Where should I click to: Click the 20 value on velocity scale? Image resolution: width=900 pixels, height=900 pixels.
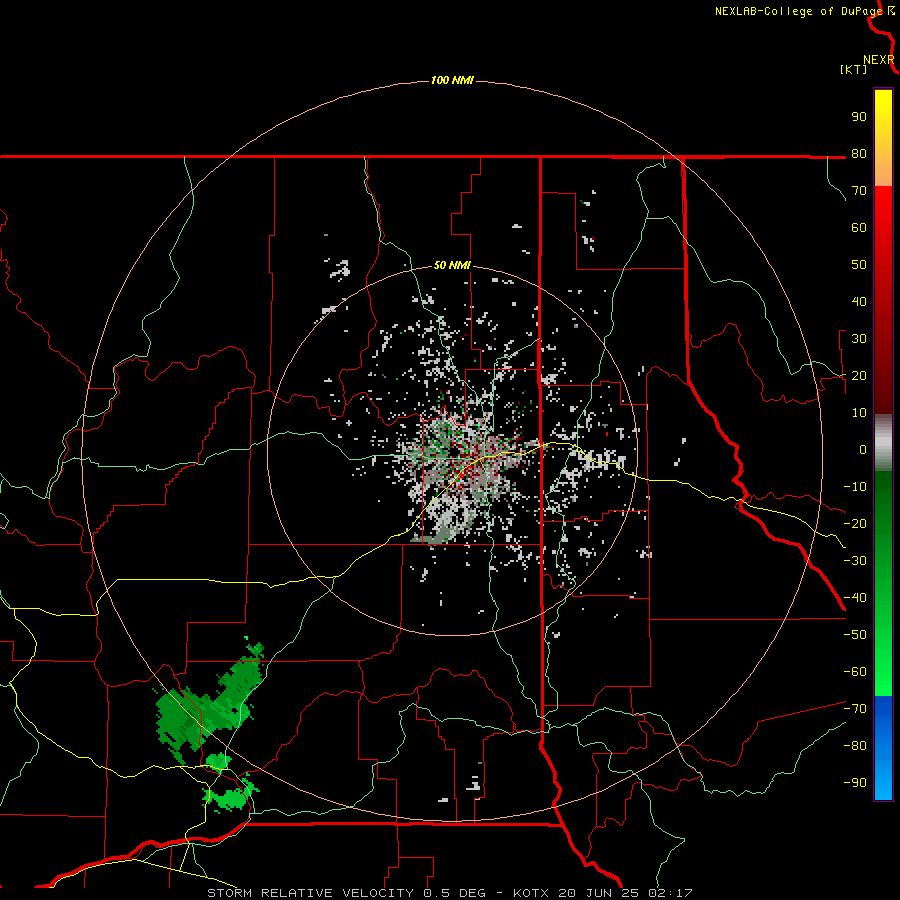(859, 376)
